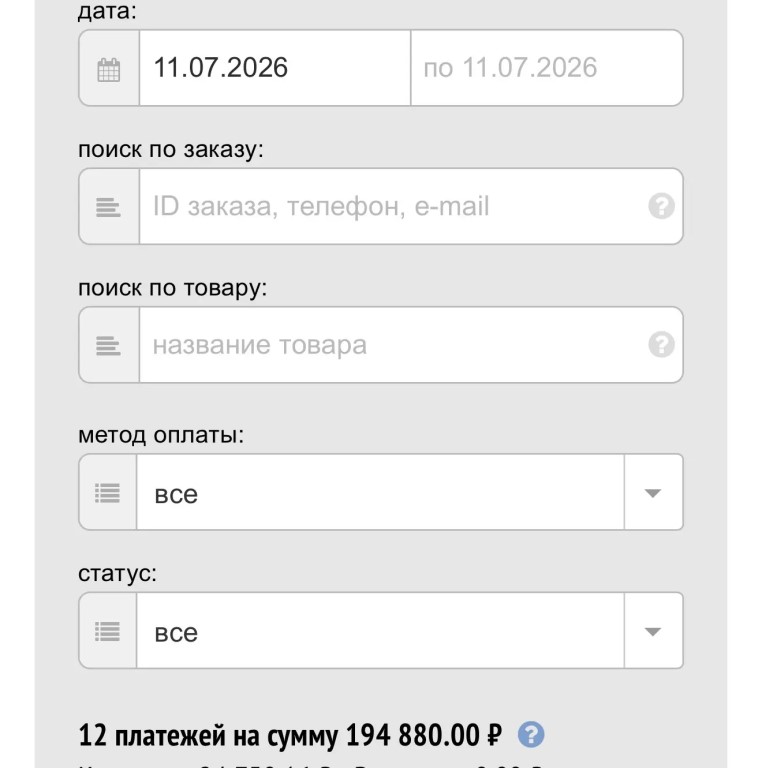Image resolution: width=762 pixels, height=768 pixels.
Task: Click the '12 платежей на сумму' summary text
Action: pos(209,735)
